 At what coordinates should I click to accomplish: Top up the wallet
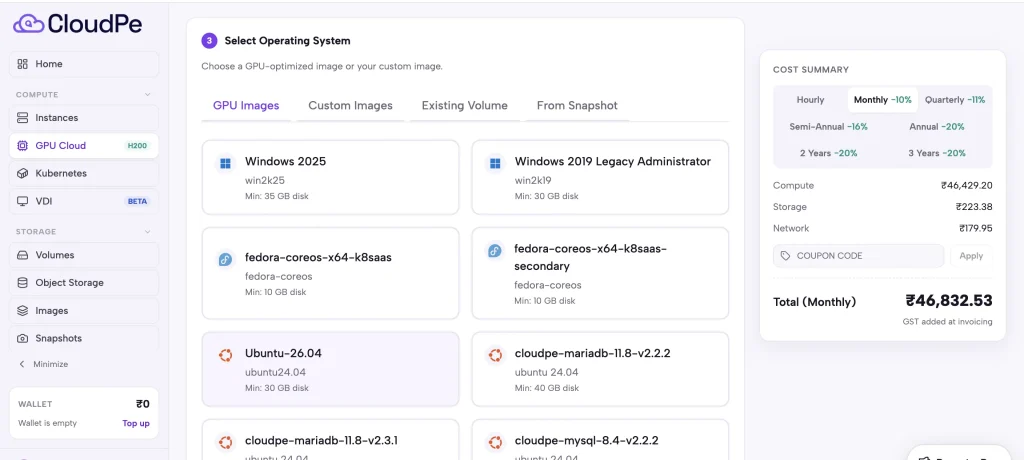pyautogui.click(x=136, y=423)
